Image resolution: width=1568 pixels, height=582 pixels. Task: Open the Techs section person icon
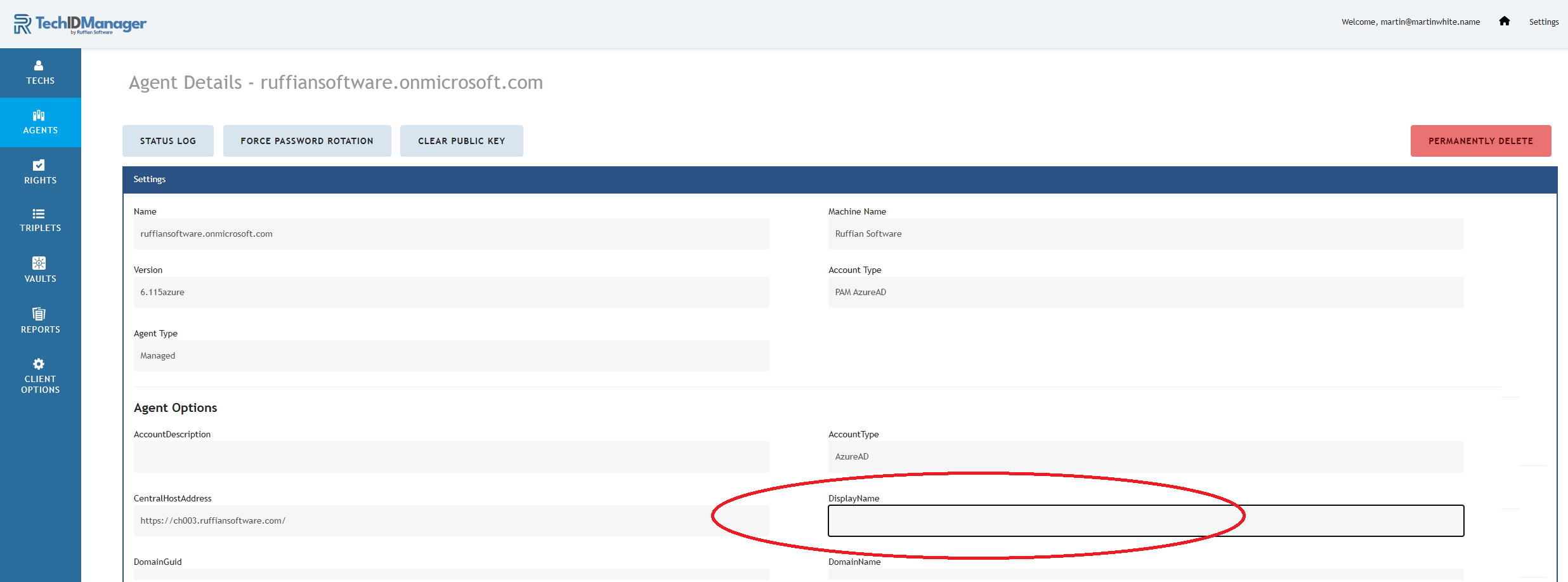click(39, 65)
